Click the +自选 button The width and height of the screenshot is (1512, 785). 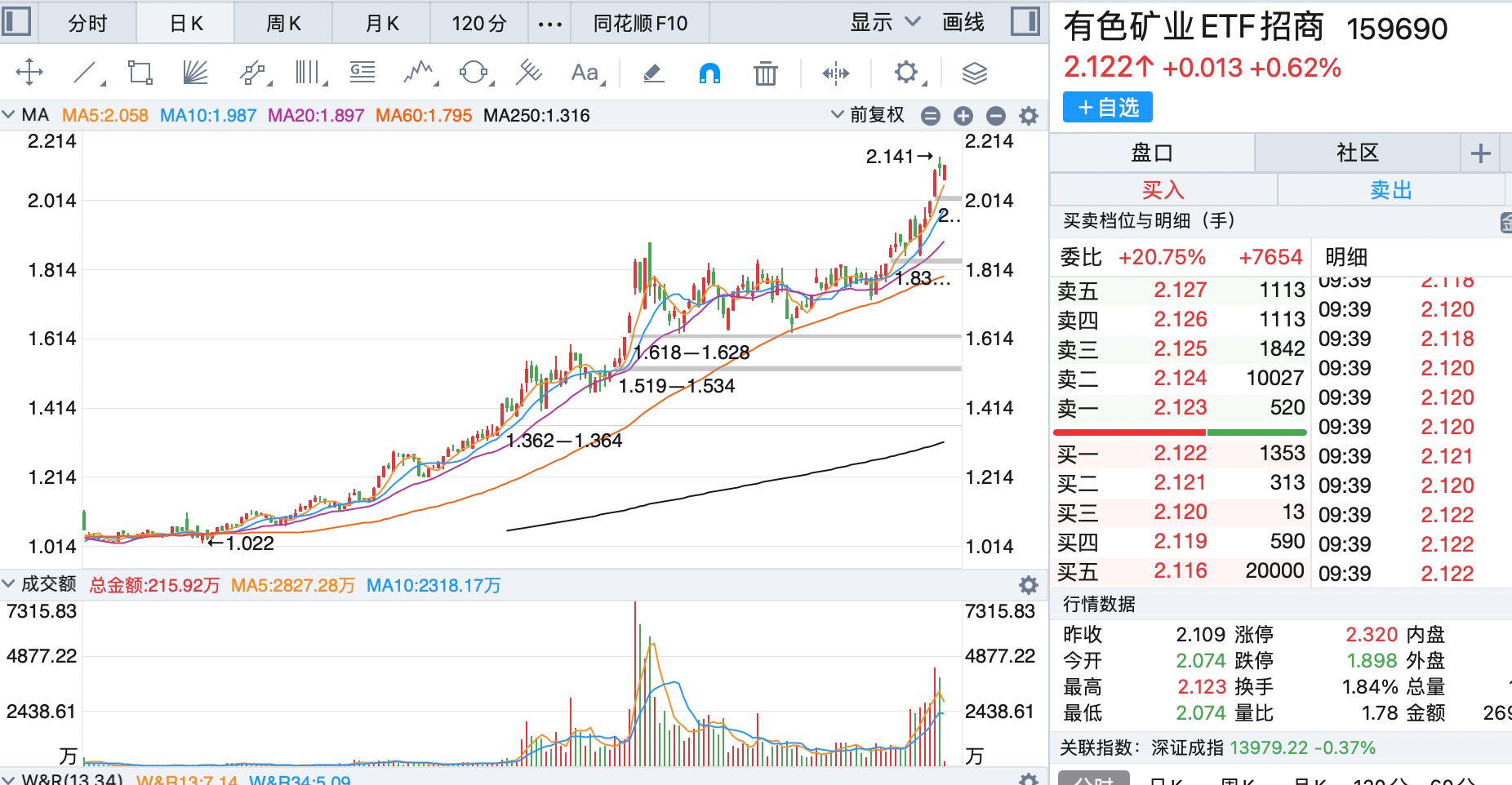tap(1107, 107)
